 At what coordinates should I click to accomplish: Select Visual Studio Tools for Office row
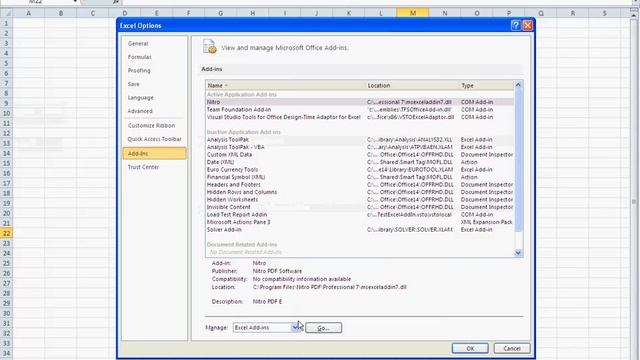click(x=360, y=117)
